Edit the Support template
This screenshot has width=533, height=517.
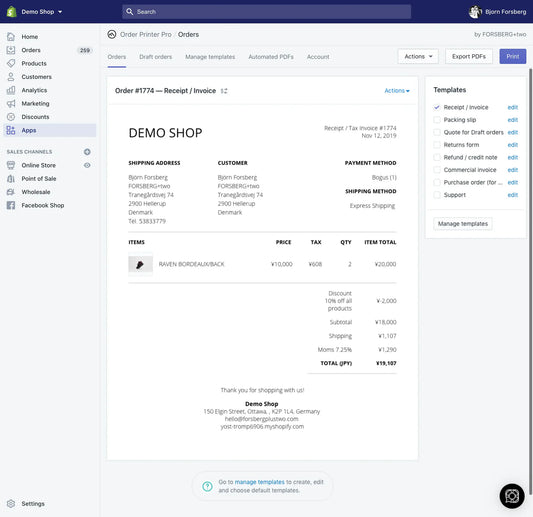click(513, 195)
